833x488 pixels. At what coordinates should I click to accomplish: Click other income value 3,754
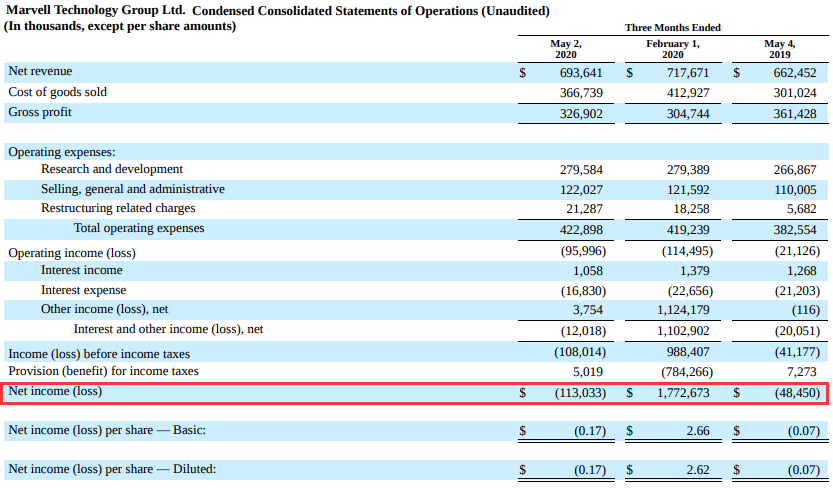(x=588, y=310)
